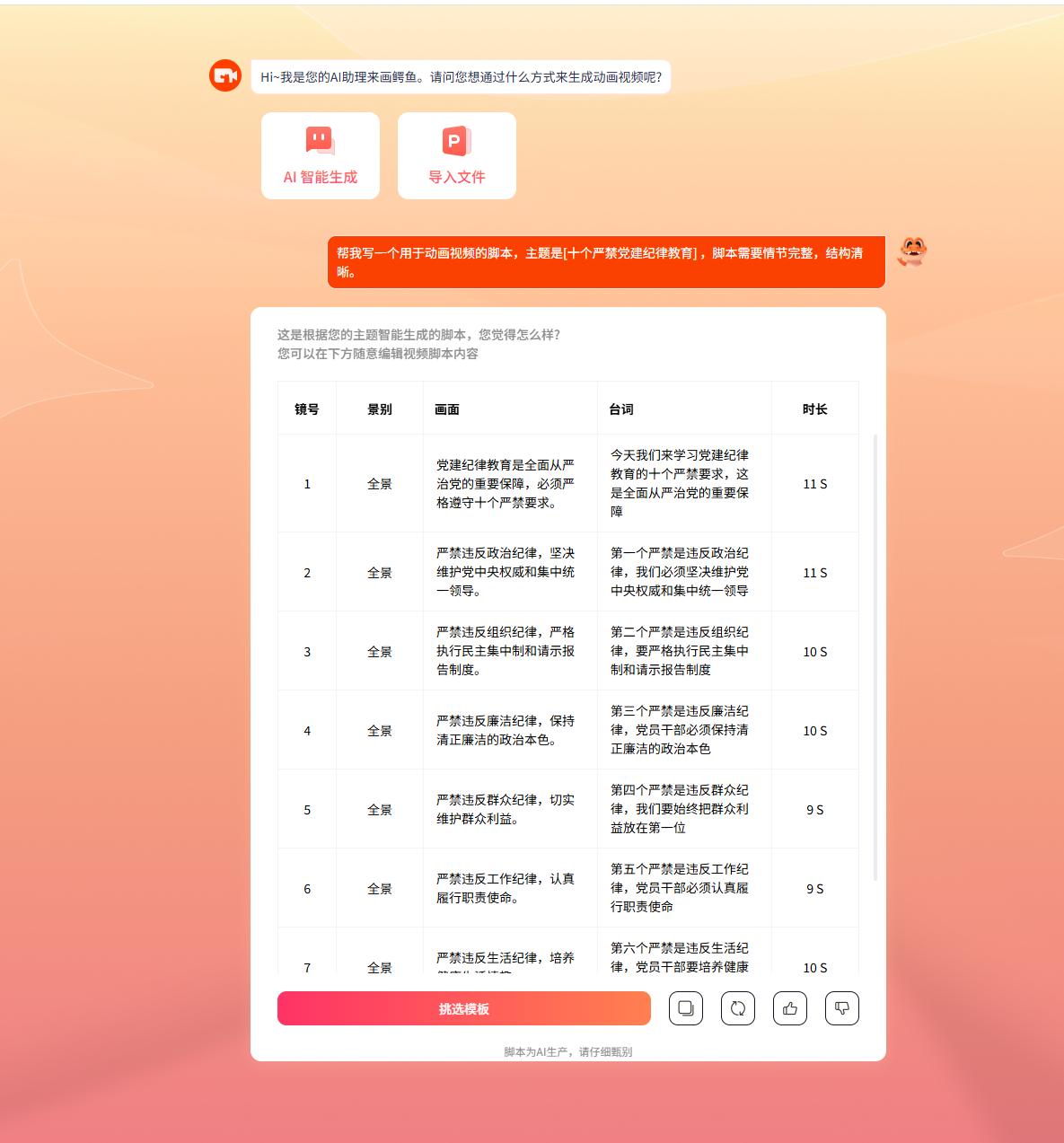Copy the generated script

coord(685,1007)
